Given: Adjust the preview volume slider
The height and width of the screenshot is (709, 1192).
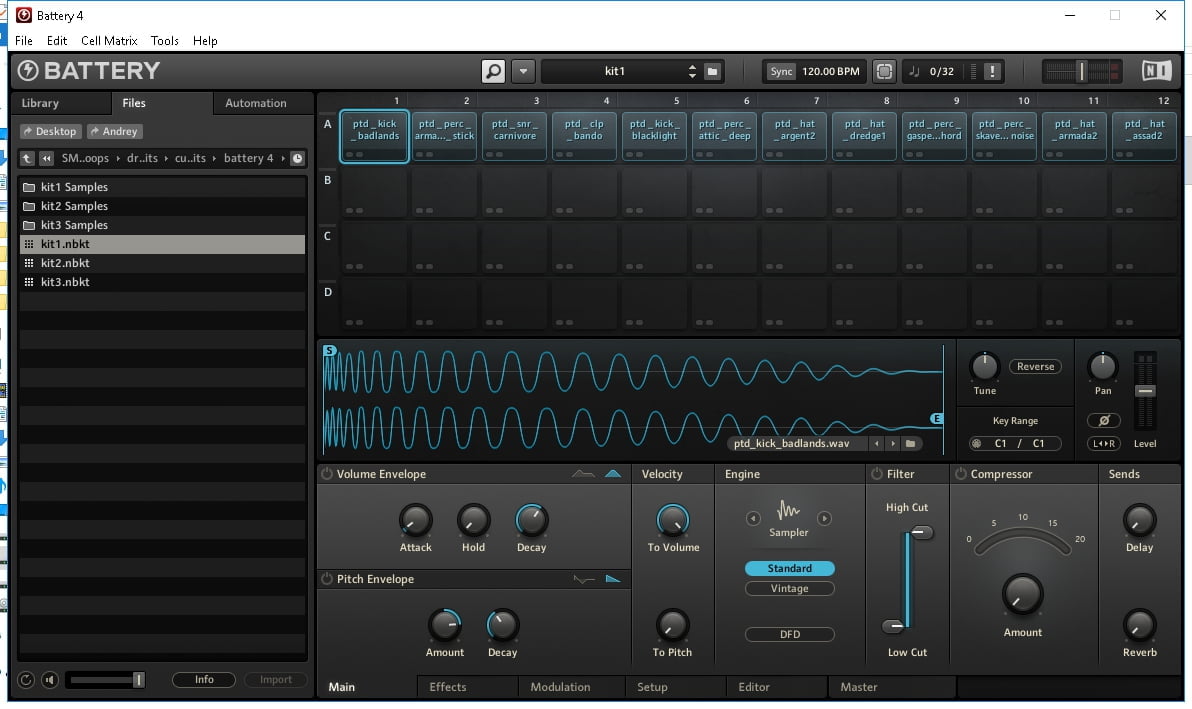Looking at the screenshot, I should coord(105,680).
